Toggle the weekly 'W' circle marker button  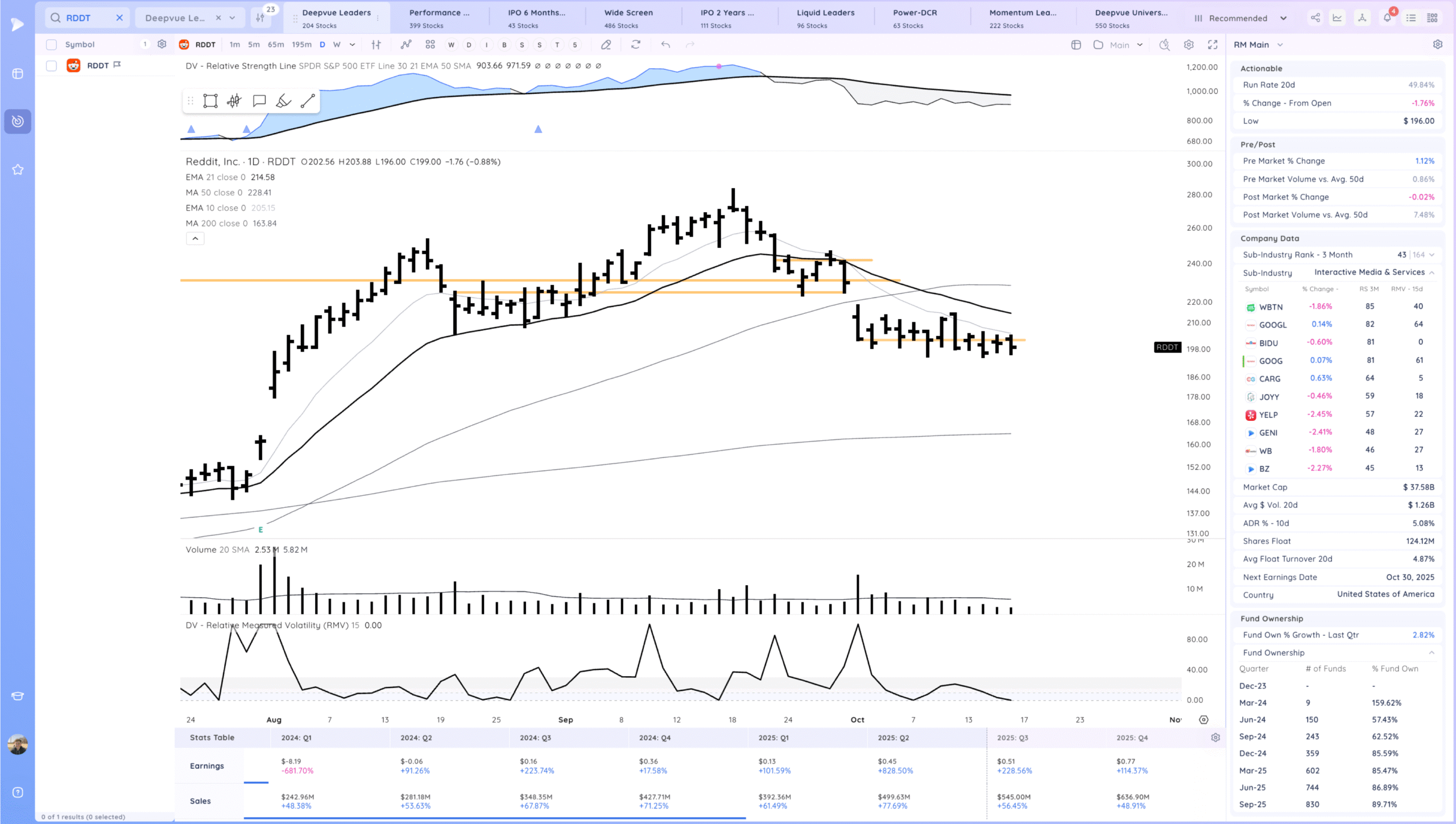click(451, 44)
